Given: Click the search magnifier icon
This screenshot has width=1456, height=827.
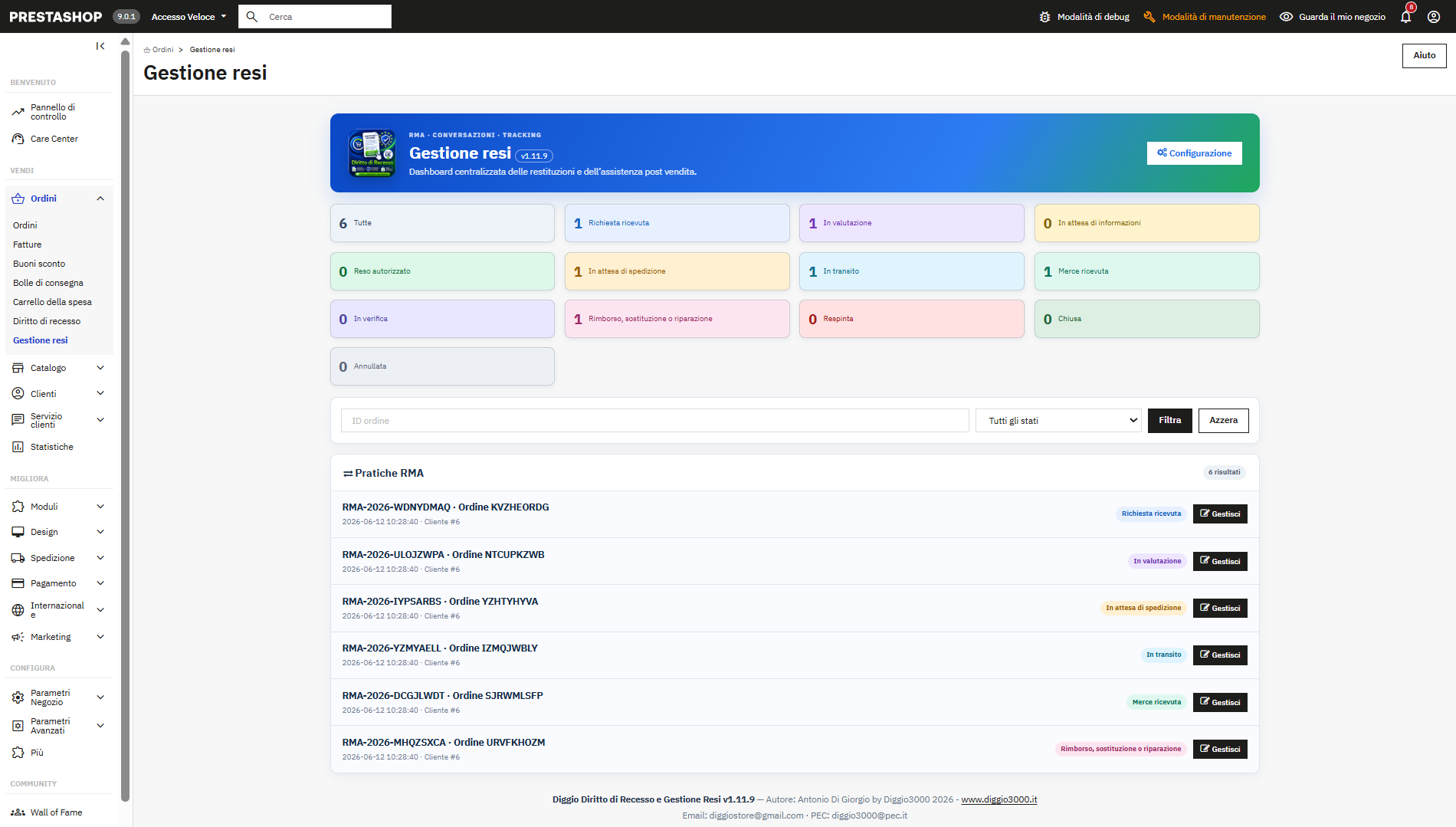Looking at the screenshot, I should [251, 17].
